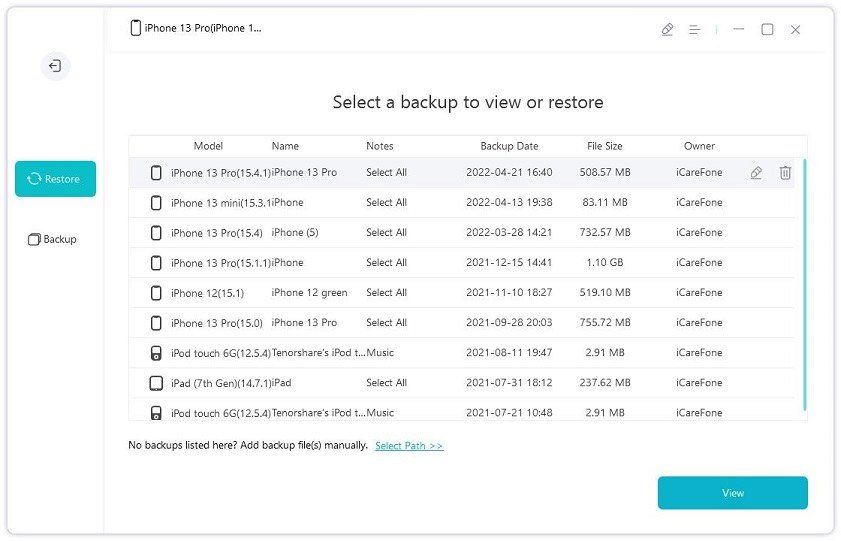Select backup named iPhone (5)

461,233
